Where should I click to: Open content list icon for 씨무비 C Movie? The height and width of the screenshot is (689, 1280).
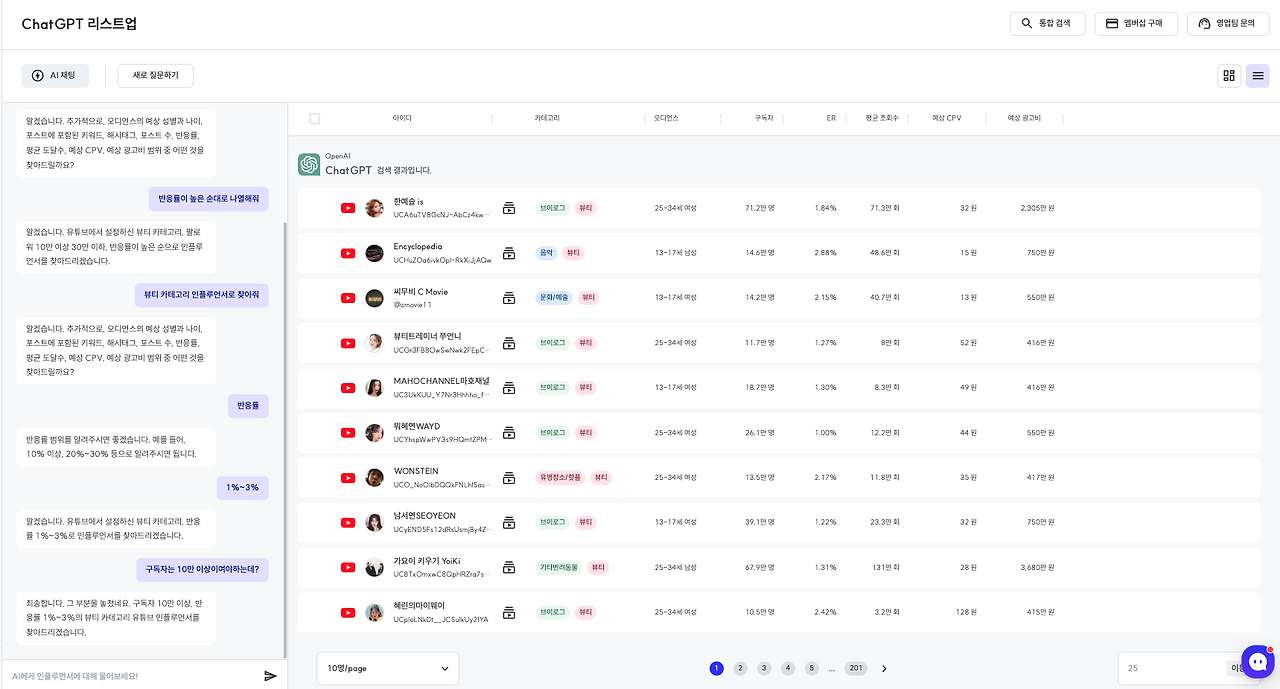tap(509, 298)
